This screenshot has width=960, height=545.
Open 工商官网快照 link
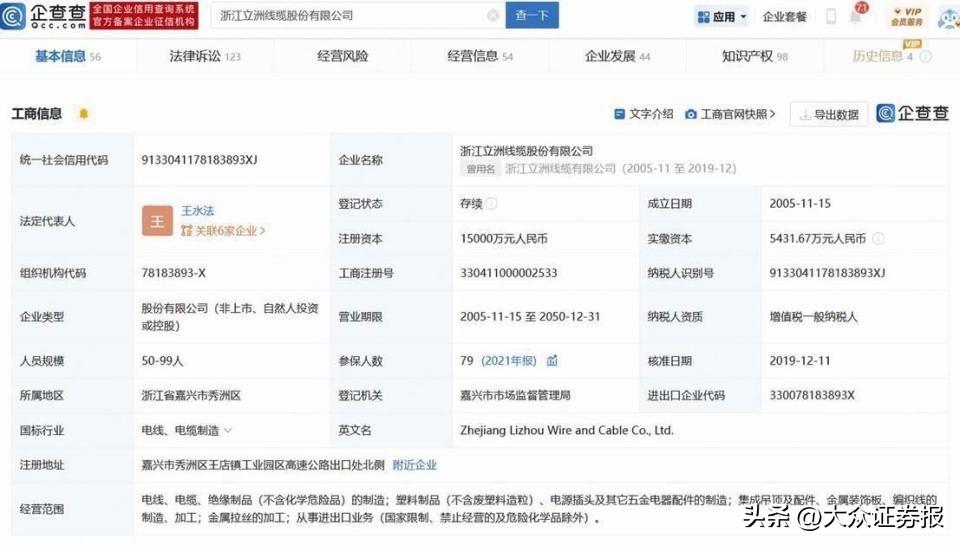pyautogui.click(x=730, y=114)
